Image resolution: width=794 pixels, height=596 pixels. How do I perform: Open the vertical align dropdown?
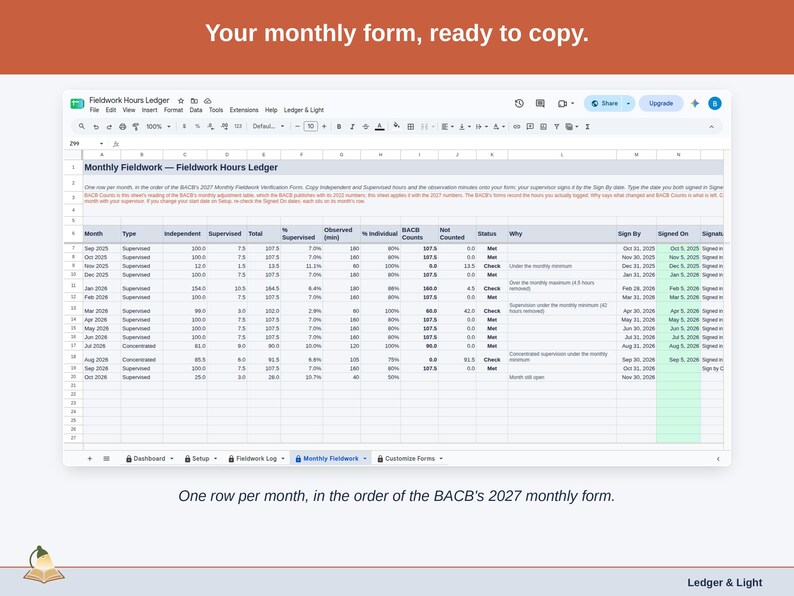click(464, 127)
